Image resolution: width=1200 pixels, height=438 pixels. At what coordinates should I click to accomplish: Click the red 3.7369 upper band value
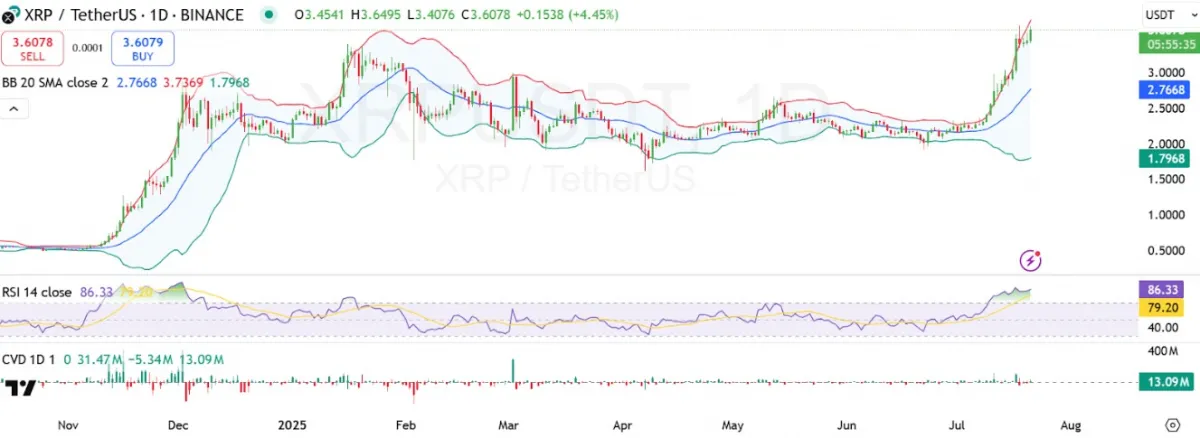[181, 83]
